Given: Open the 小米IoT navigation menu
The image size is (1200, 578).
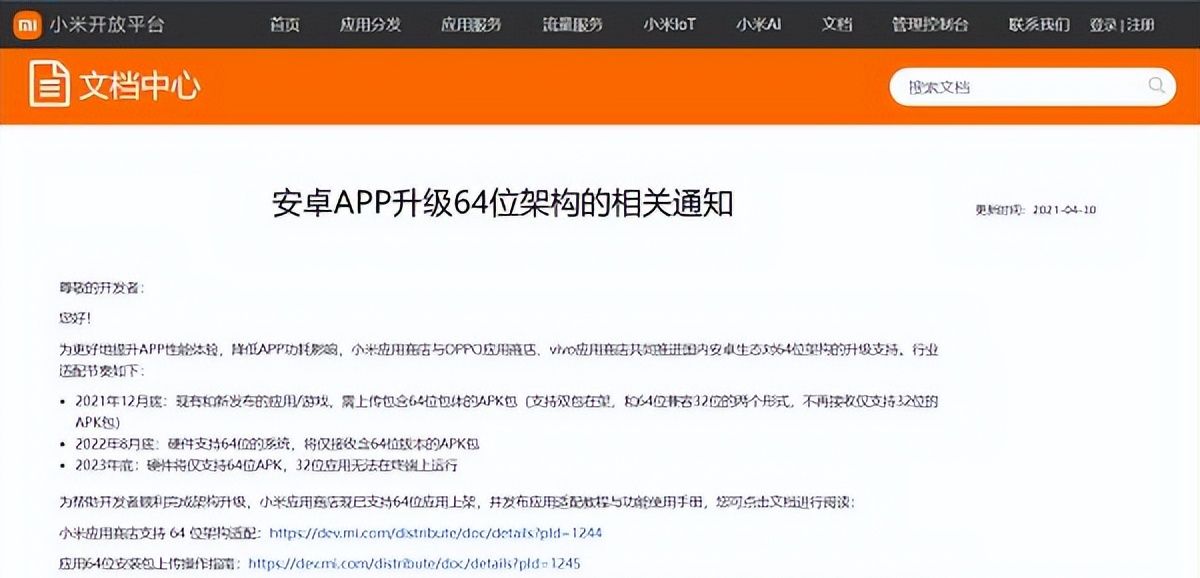Looking at the screenshot, I should (x=669, y=25).
